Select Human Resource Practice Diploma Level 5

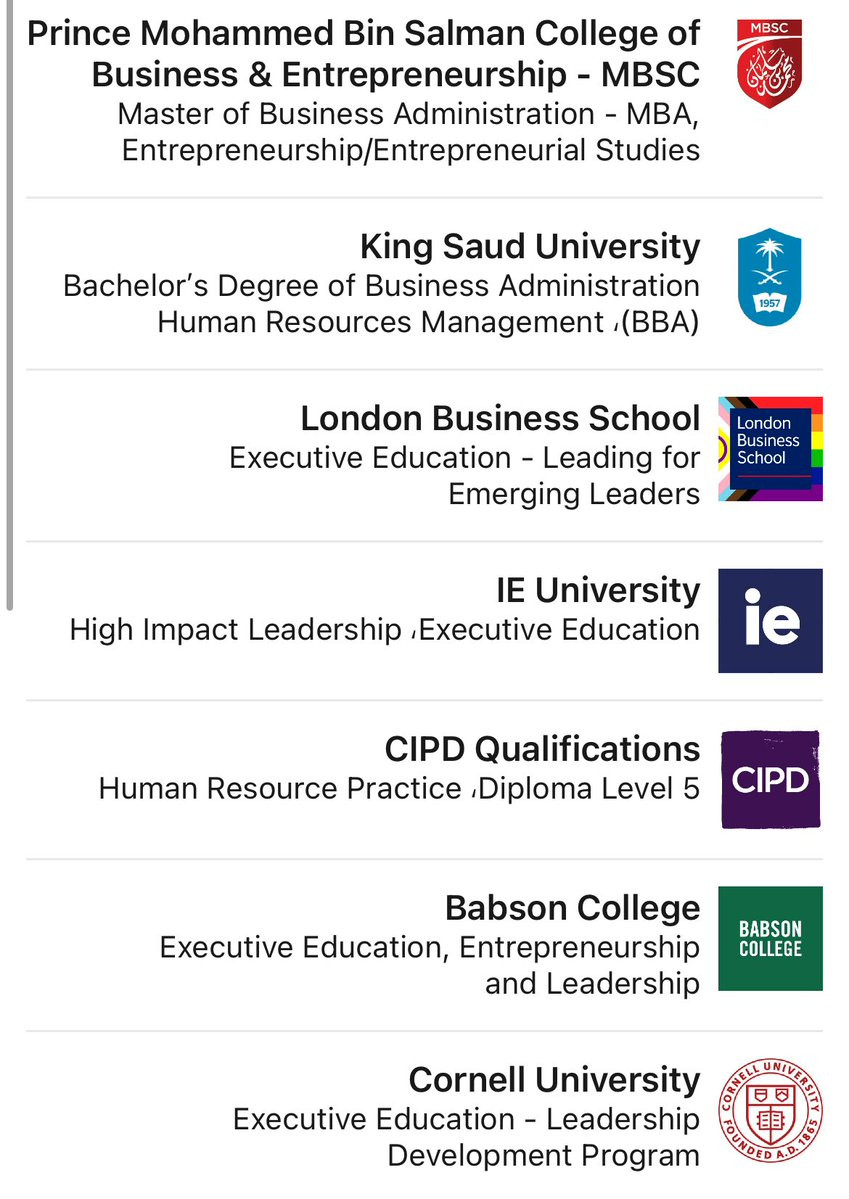(399, 788)
